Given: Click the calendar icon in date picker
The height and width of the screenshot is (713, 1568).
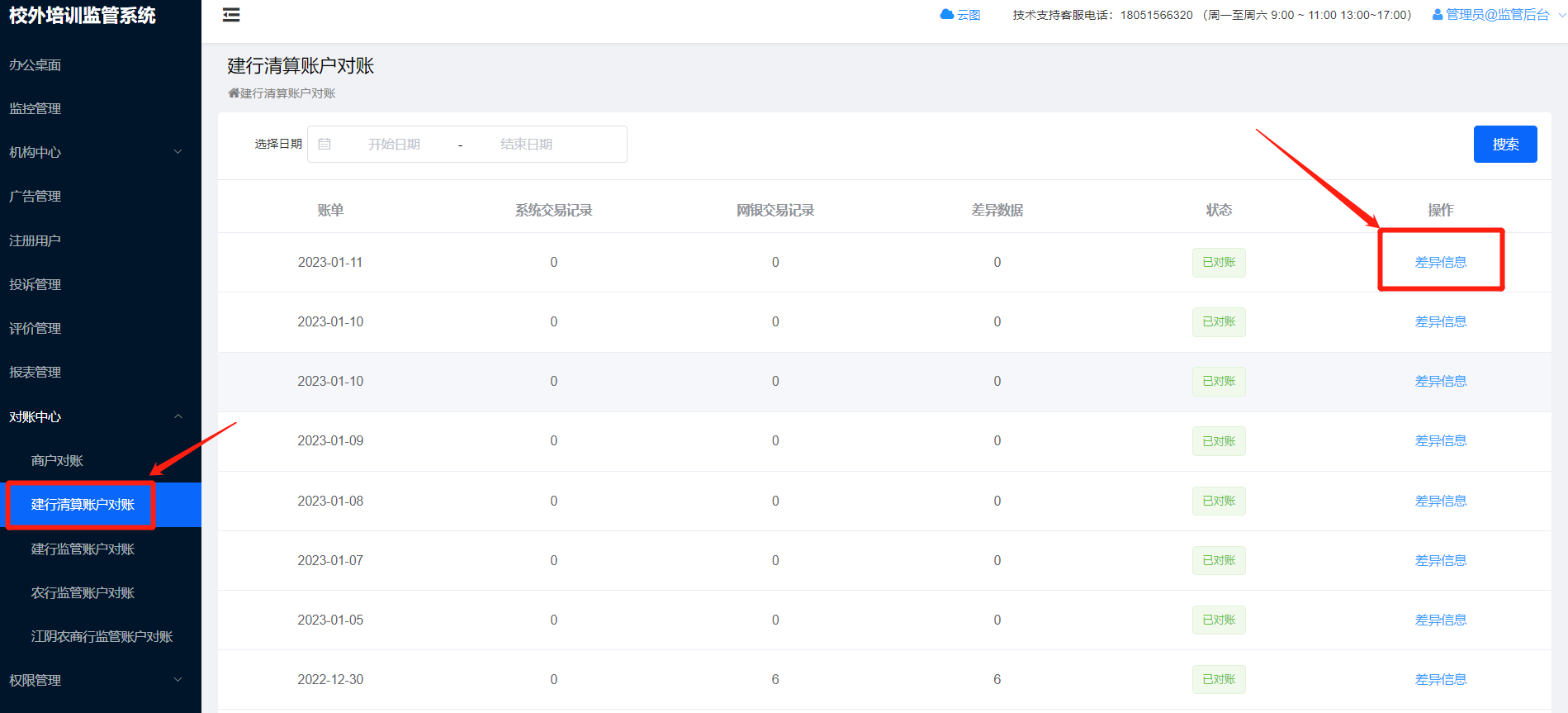Looking at the screenshot, I should 324,144.
